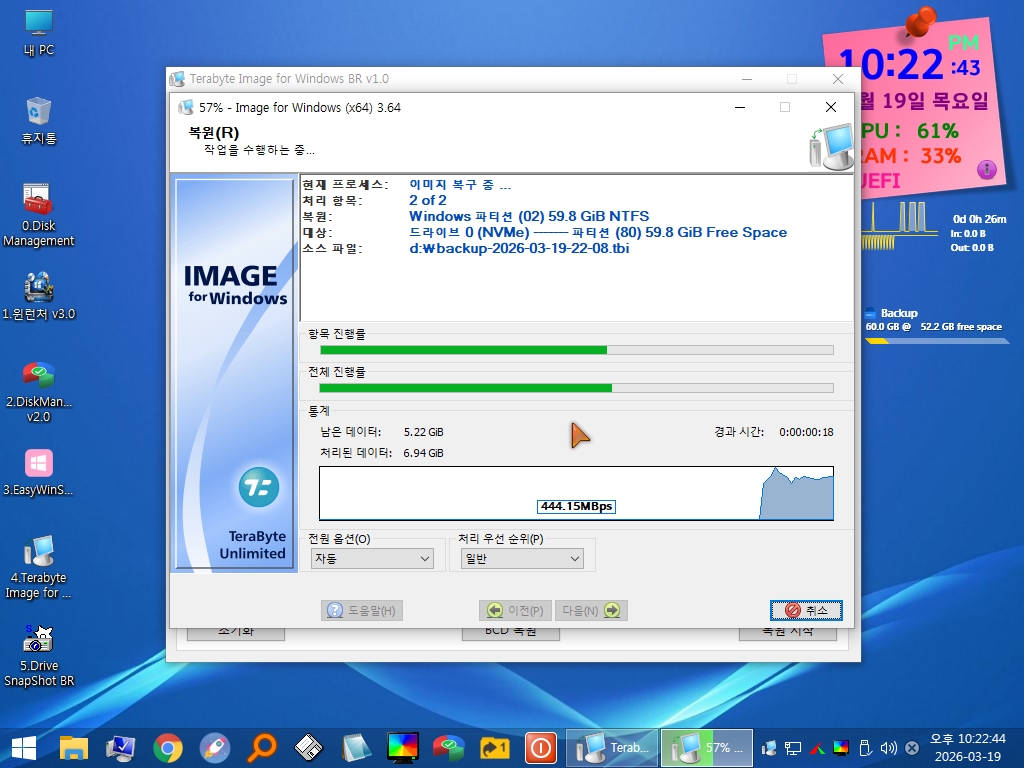Click the 444.15MBps throughput graph
Viewport: 1024px width, 768px height.
click(x=576, y=493)
